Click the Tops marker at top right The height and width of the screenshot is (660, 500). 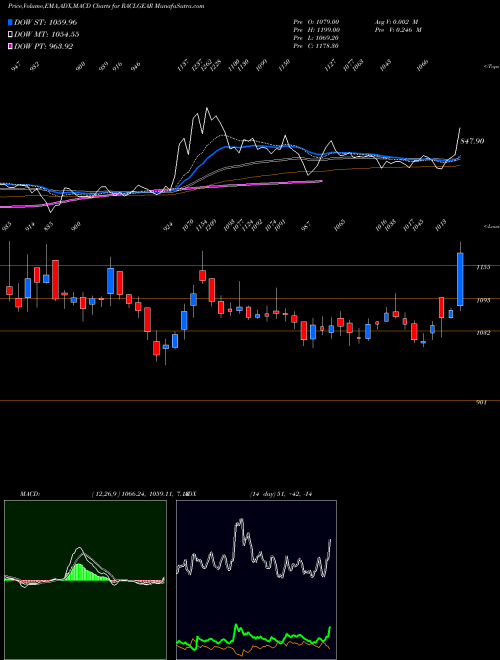pos(492,67)
